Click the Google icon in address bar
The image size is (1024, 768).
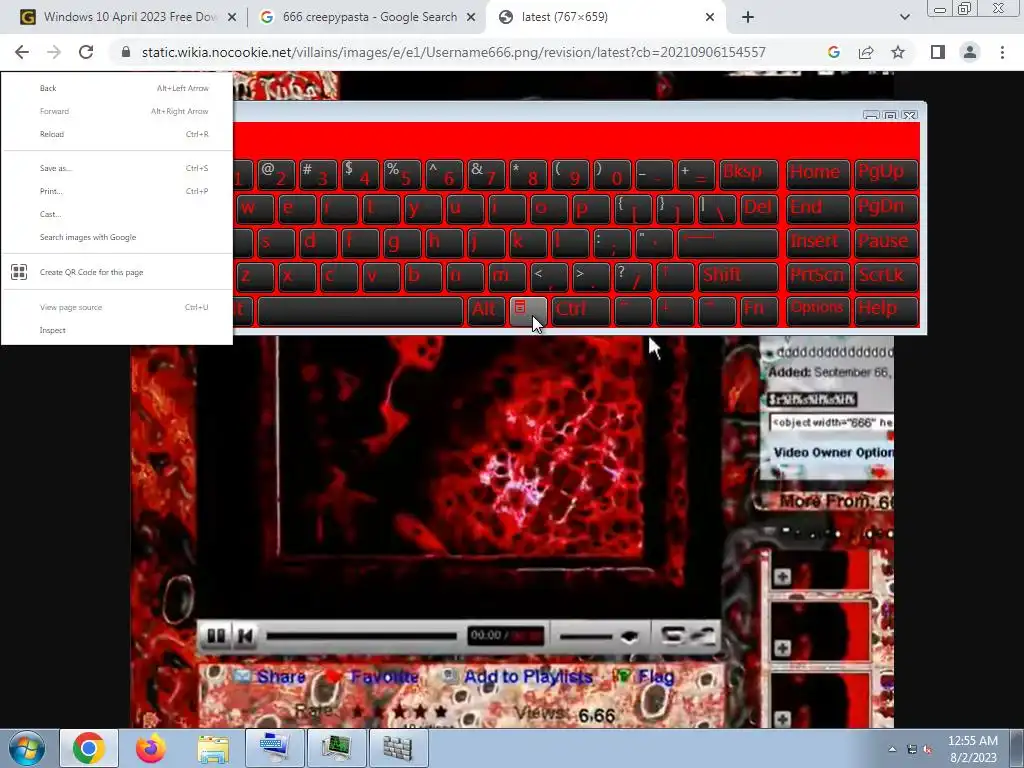(833, 52)
